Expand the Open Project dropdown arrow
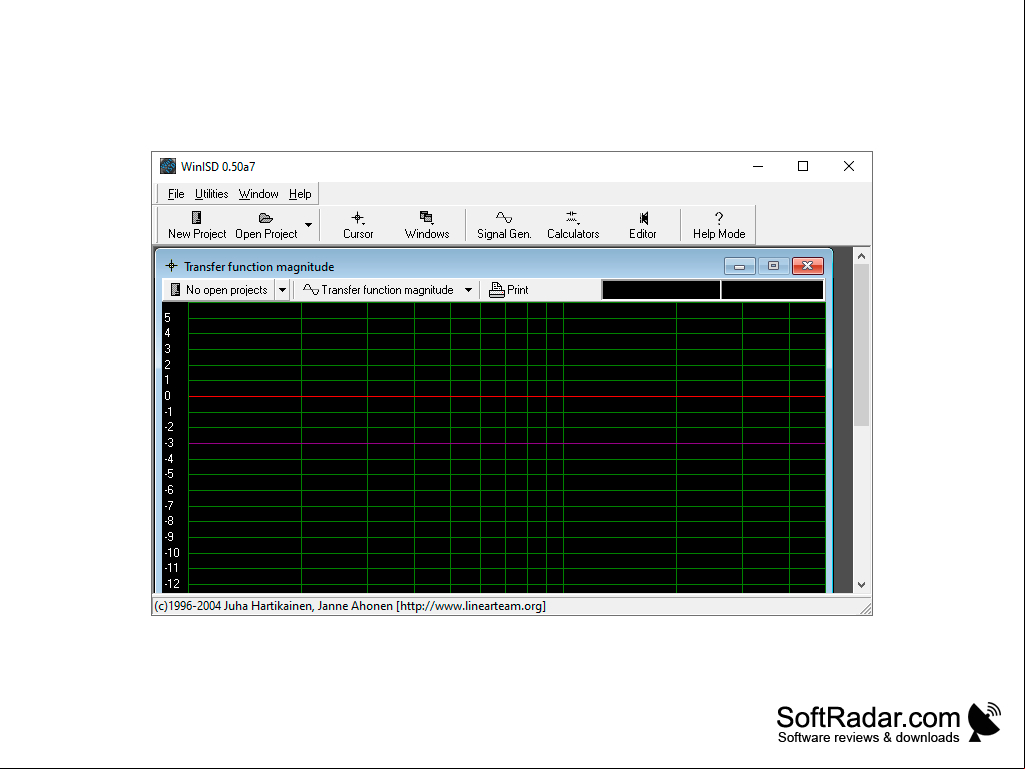The image size is (1025, 769). point(309,225)
